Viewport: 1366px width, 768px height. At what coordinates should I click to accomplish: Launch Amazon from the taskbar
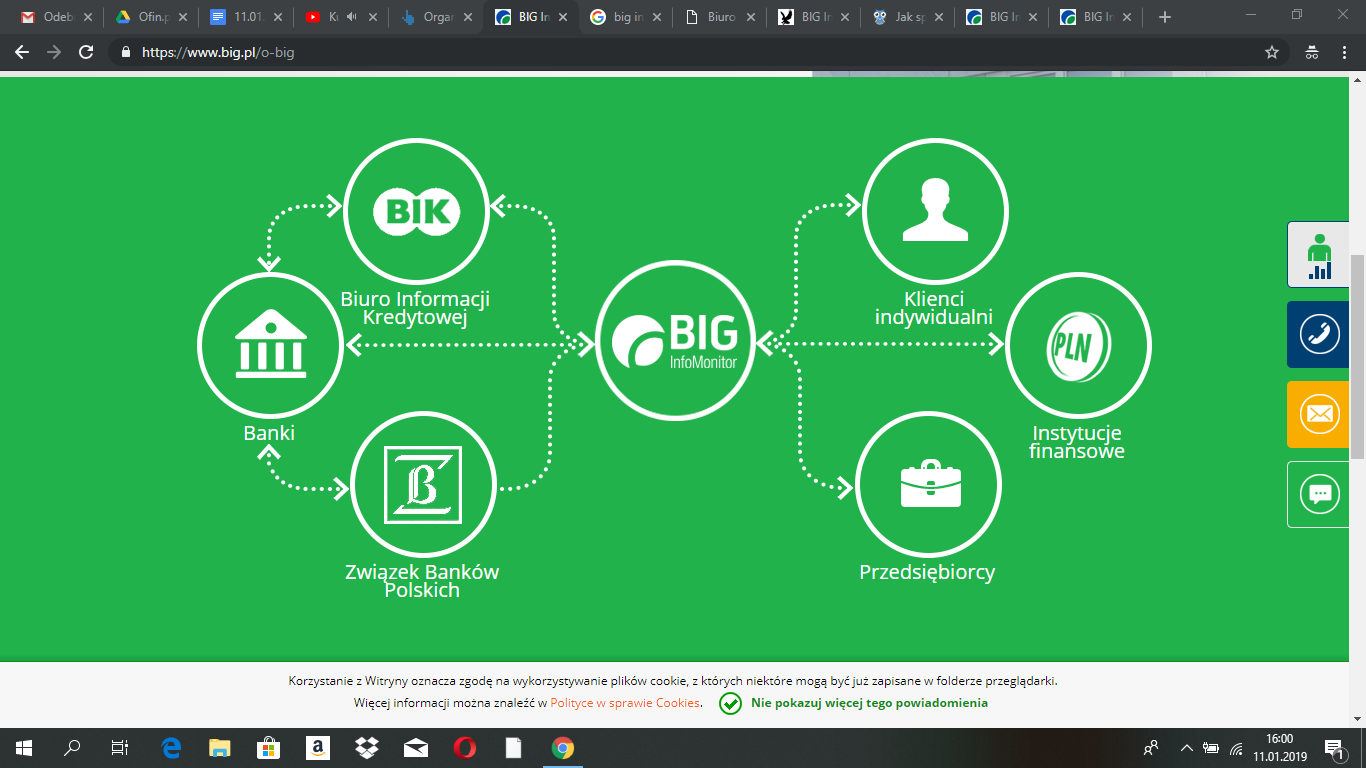tap(318, 747)
